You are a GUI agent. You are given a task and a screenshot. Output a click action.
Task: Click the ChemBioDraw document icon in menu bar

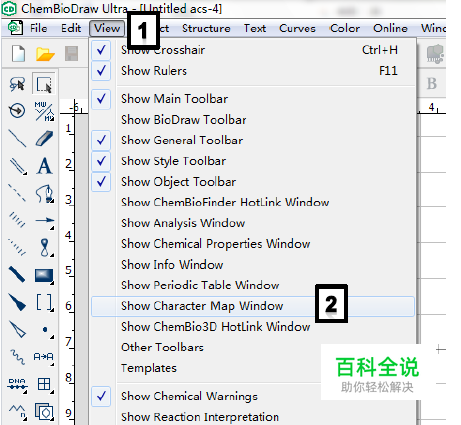tap(15, 28)
